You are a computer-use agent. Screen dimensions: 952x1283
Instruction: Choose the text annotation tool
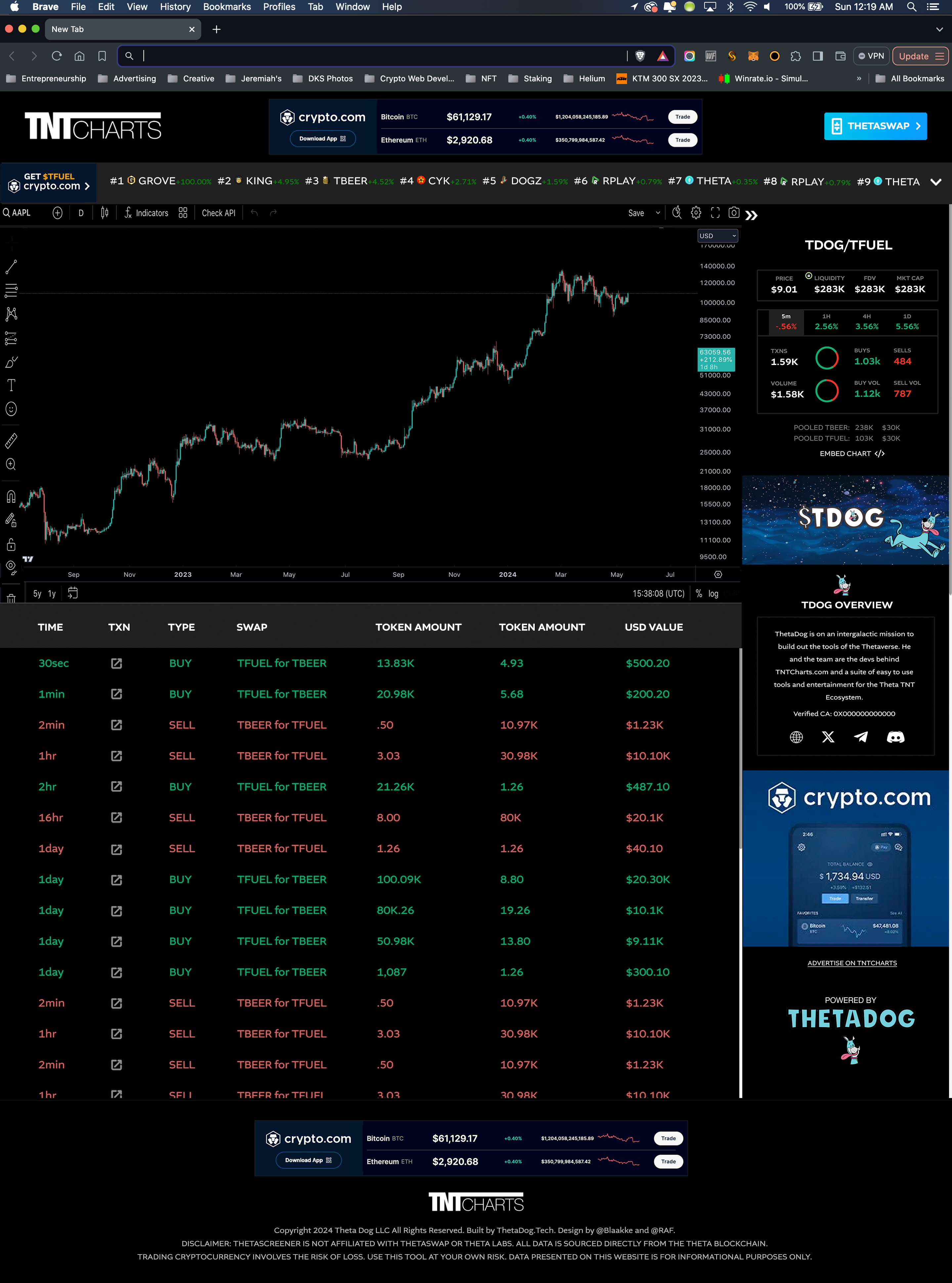point(11,385)
